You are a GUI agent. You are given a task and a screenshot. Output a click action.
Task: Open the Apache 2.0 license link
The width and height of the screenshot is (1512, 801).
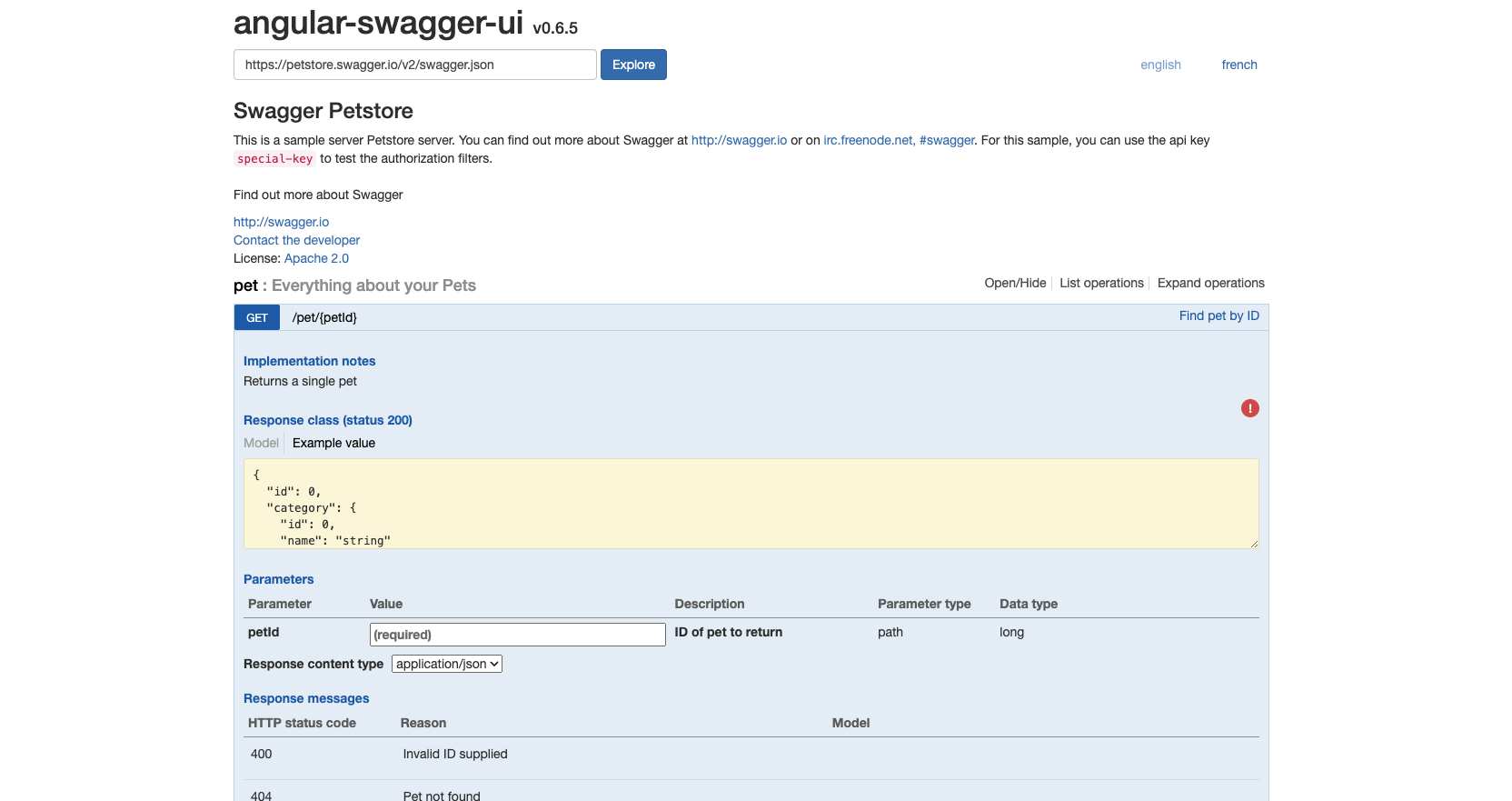316,258
